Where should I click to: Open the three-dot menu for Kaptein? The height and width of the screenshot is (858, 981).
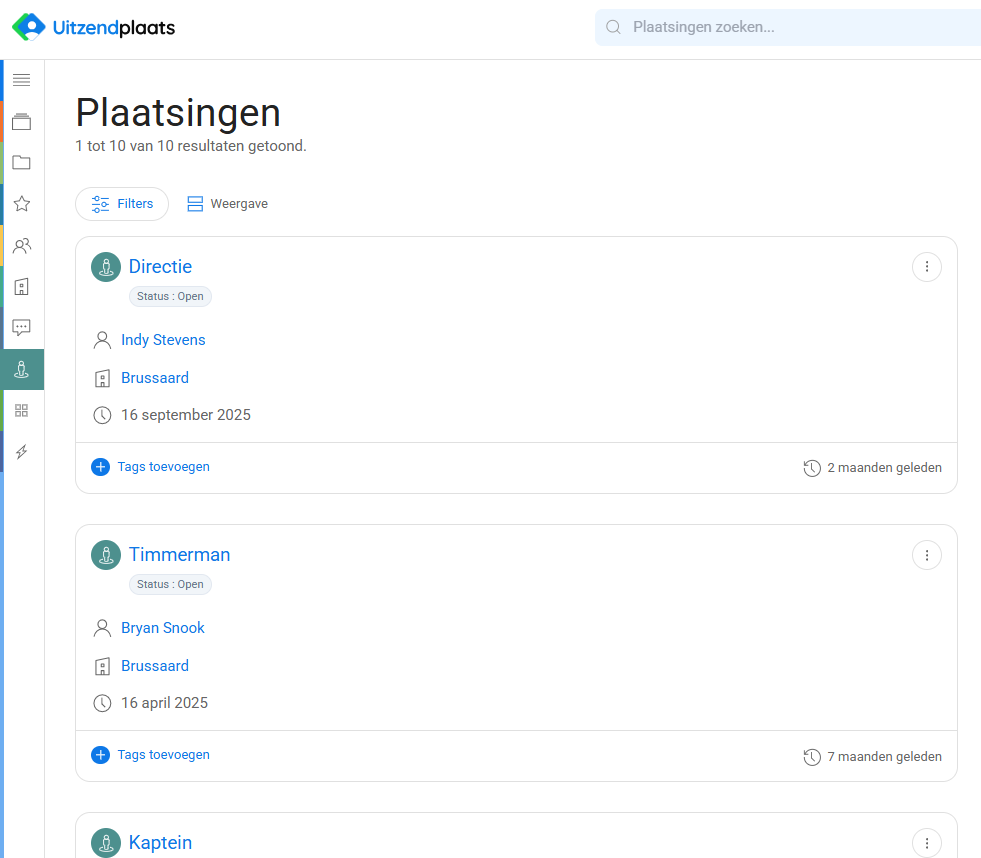click(x=926, y=843)
